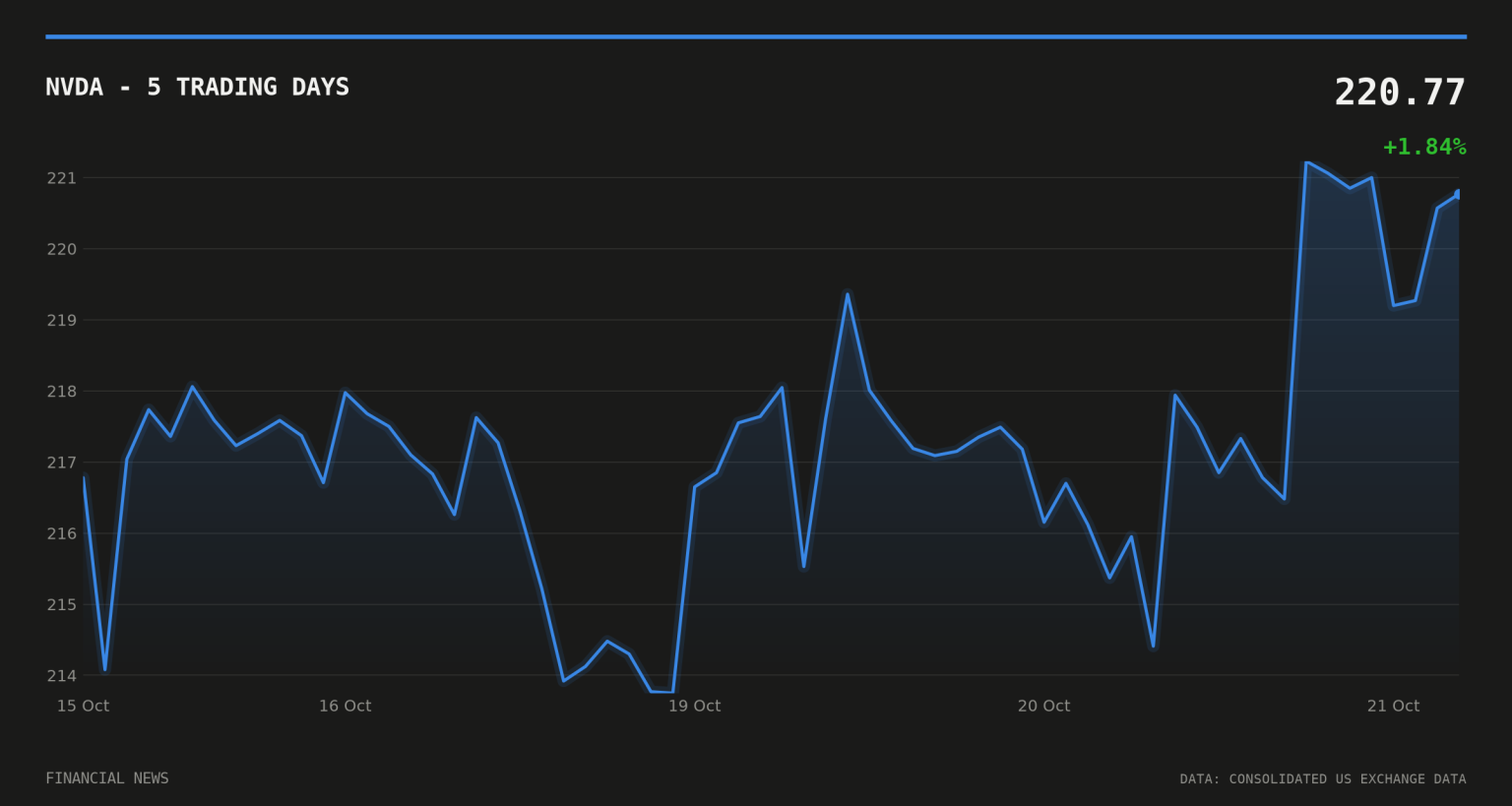Click the +1.84% change value
Screen dimensions: 1512x806
1424,147
